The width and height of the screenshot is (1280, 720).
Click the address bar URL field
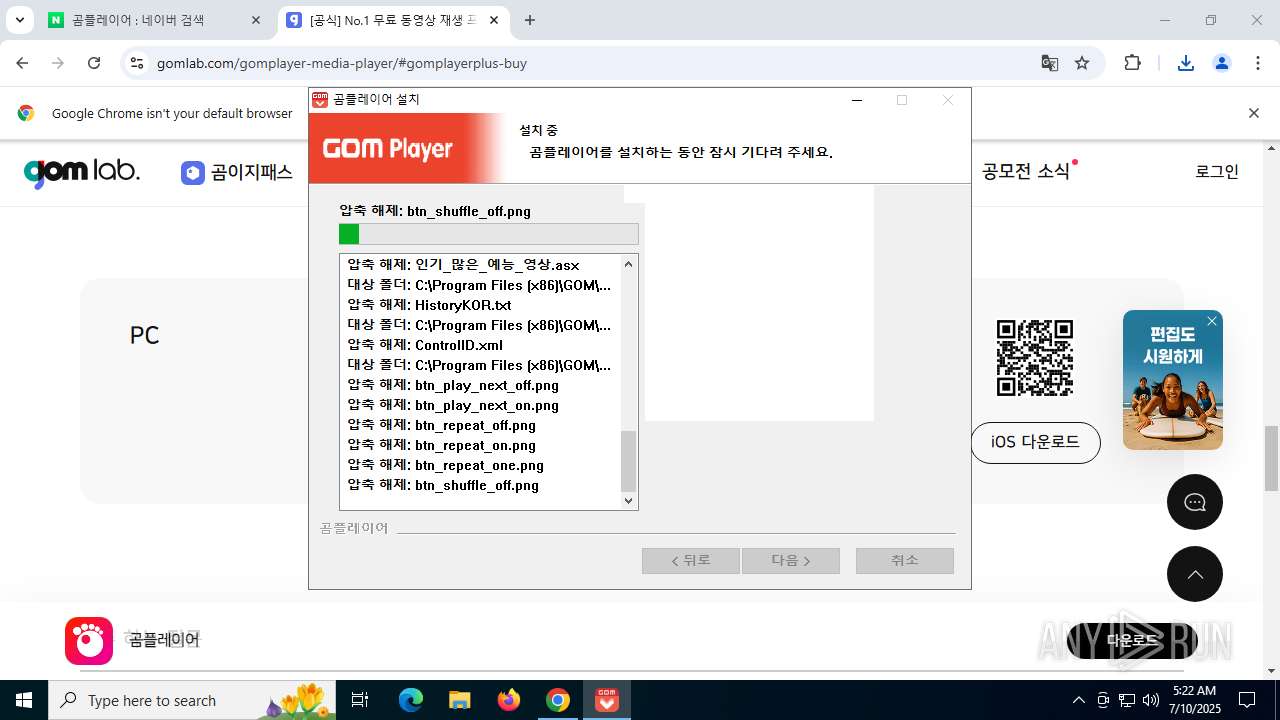(590, 63)
